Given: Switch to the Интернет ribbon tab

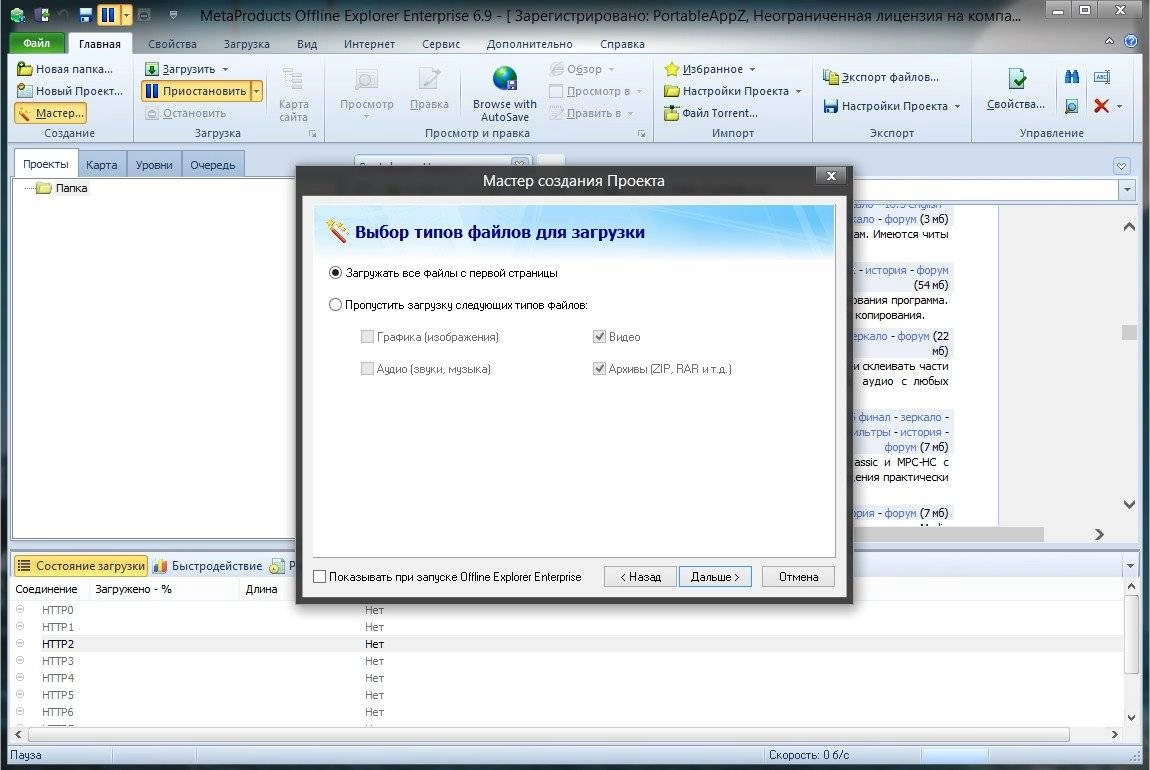Looking at the screenshot, I should pyautogui.click(x=369, y=44).
